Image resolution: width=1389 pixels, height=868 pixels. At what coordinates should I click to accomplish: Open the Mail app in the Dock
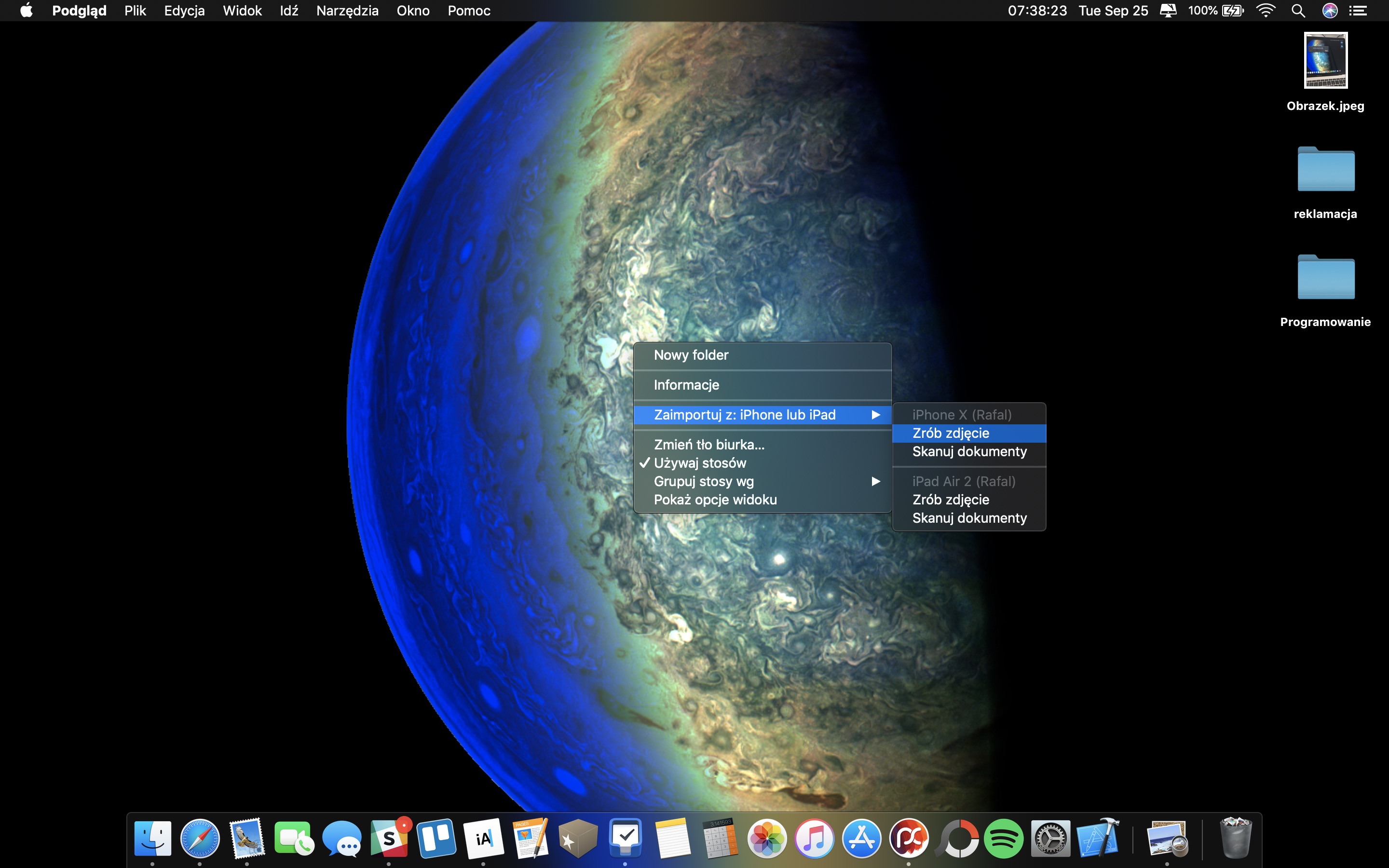pyautogui.click(x=247, y=839)
